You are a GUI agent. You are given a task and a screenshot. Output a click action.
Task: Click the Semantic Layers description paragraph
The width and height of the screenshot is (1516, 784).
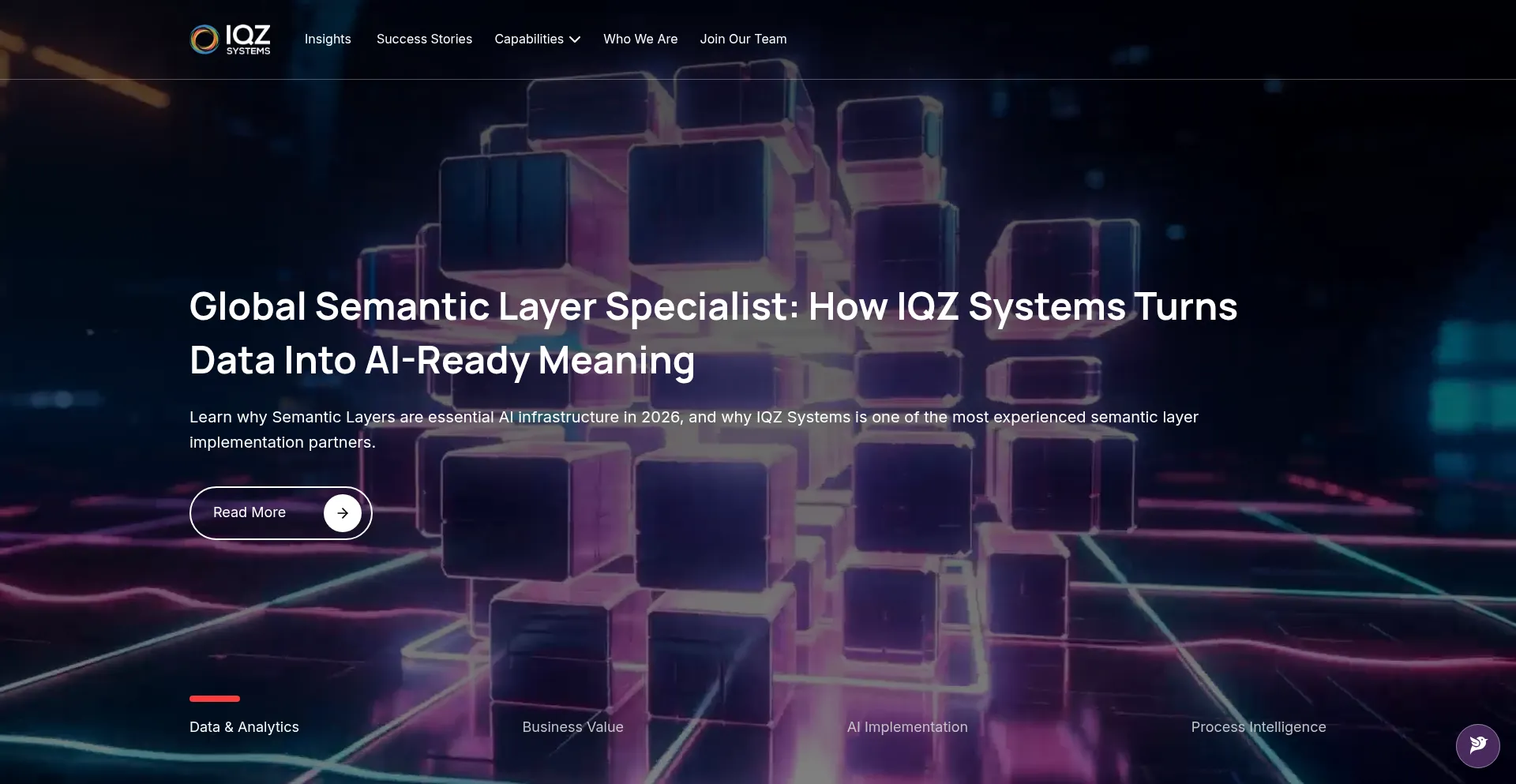pyautogui.click(x=693, y=430)
